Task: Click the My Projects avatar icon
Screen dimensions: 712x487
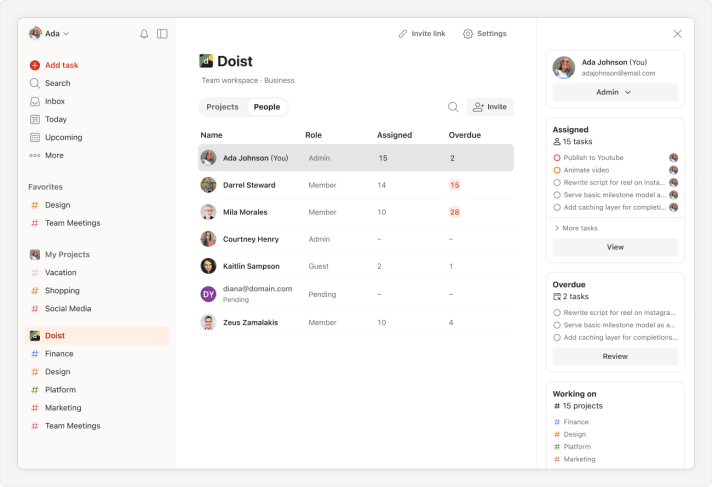Action: click(x=35, y=255)
